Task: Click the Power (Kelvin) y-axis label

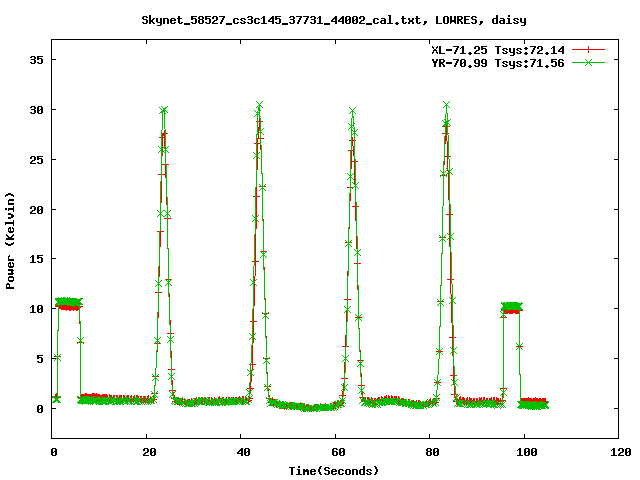Action: click(10, 241)
